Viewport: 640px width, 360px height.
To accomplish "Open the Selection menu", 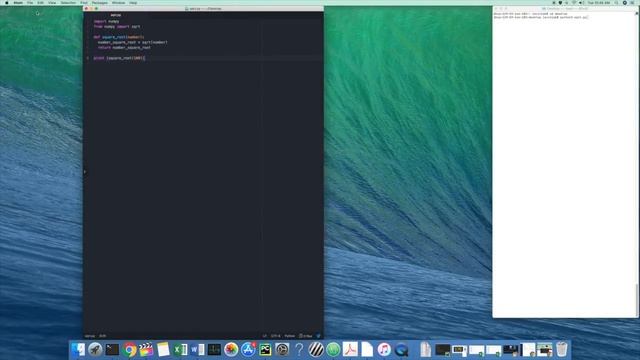I will tap(68, 3).
